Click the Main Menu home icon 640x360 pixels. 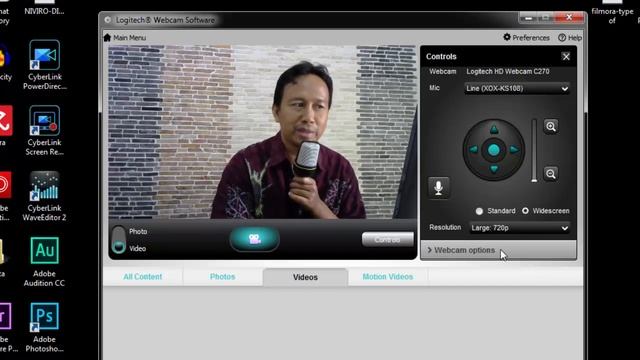point(107,38)
